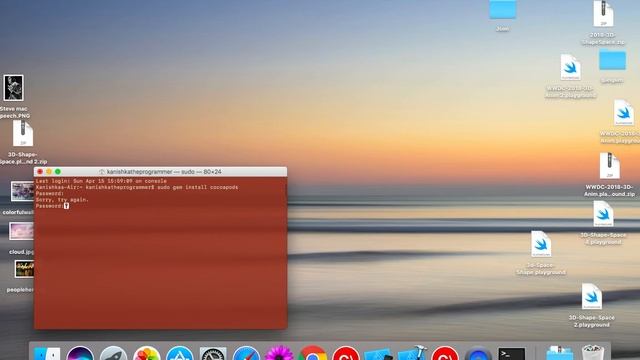Launch Safari from the Dock
The image size is (640, 360).
[x=246, y=353]
